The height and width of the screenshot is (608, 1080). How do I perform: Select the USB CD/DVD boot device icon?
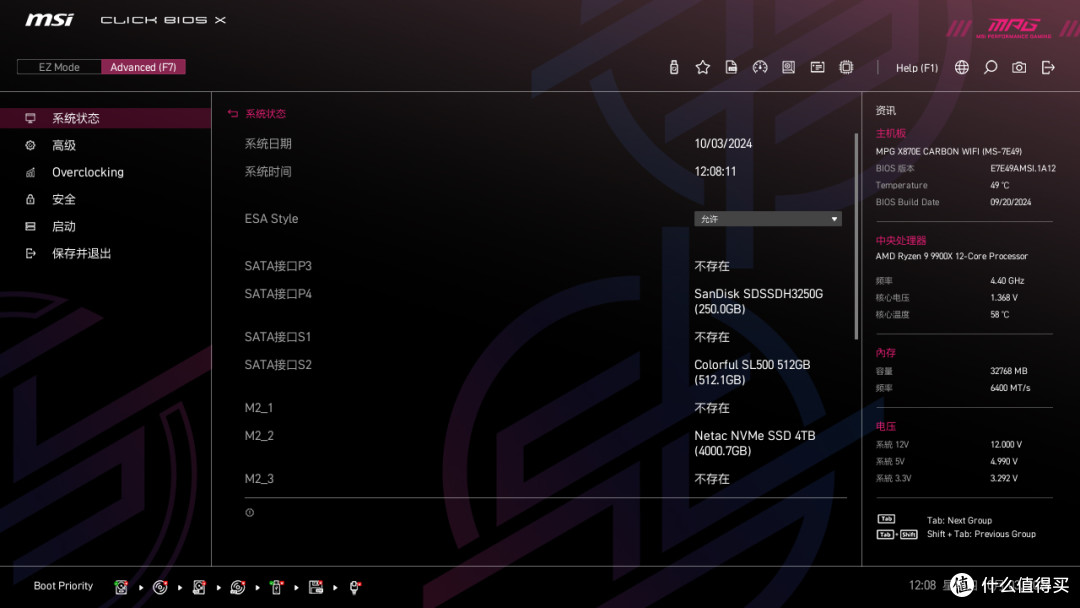click(238, 587)
